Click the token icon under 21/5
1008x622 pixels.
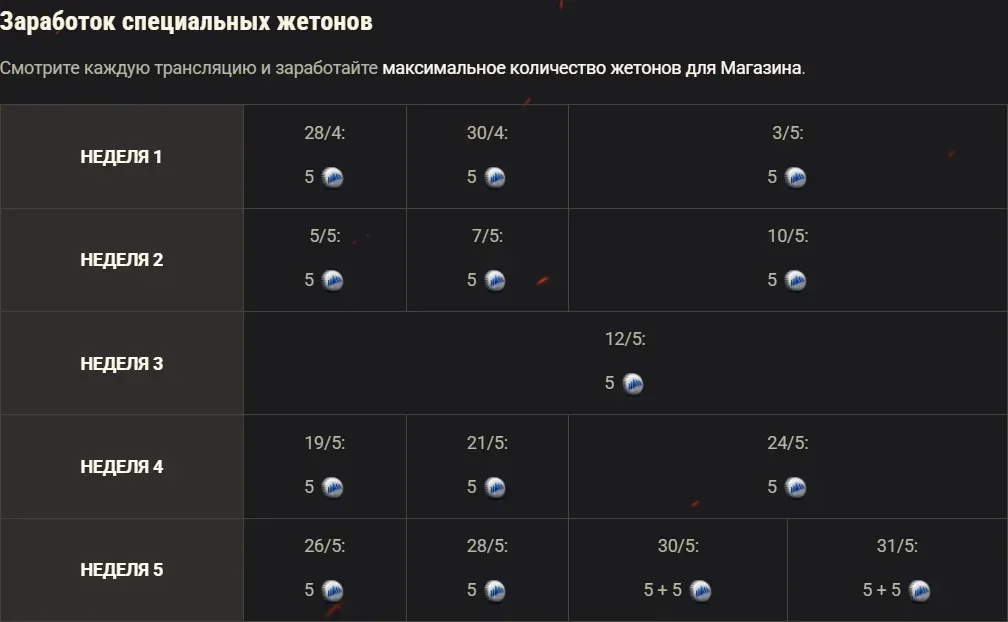click(x=495, y=488)
